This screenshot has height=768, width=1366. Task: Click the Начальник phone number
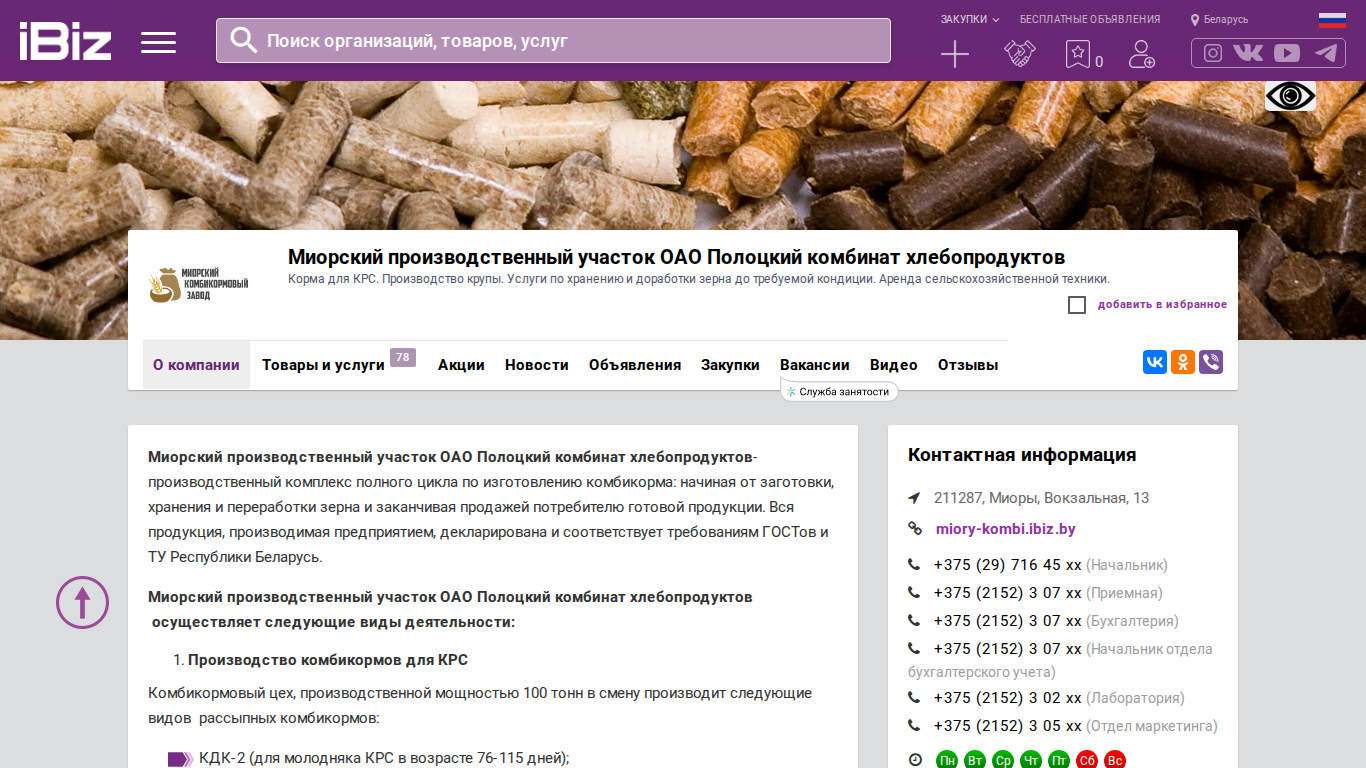pos(1007,565)
